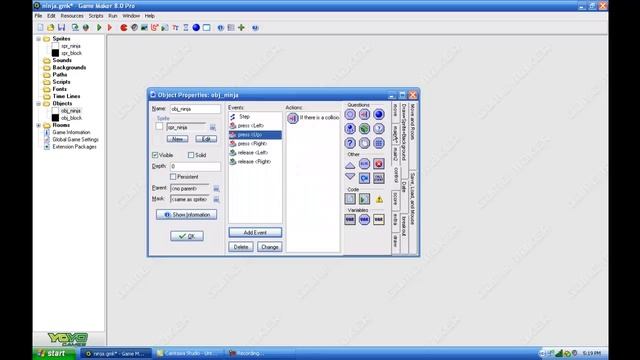This screenshot has width=640, height=360.
Task: Create a room from the toolbar
Action: (x=207, y=28)
